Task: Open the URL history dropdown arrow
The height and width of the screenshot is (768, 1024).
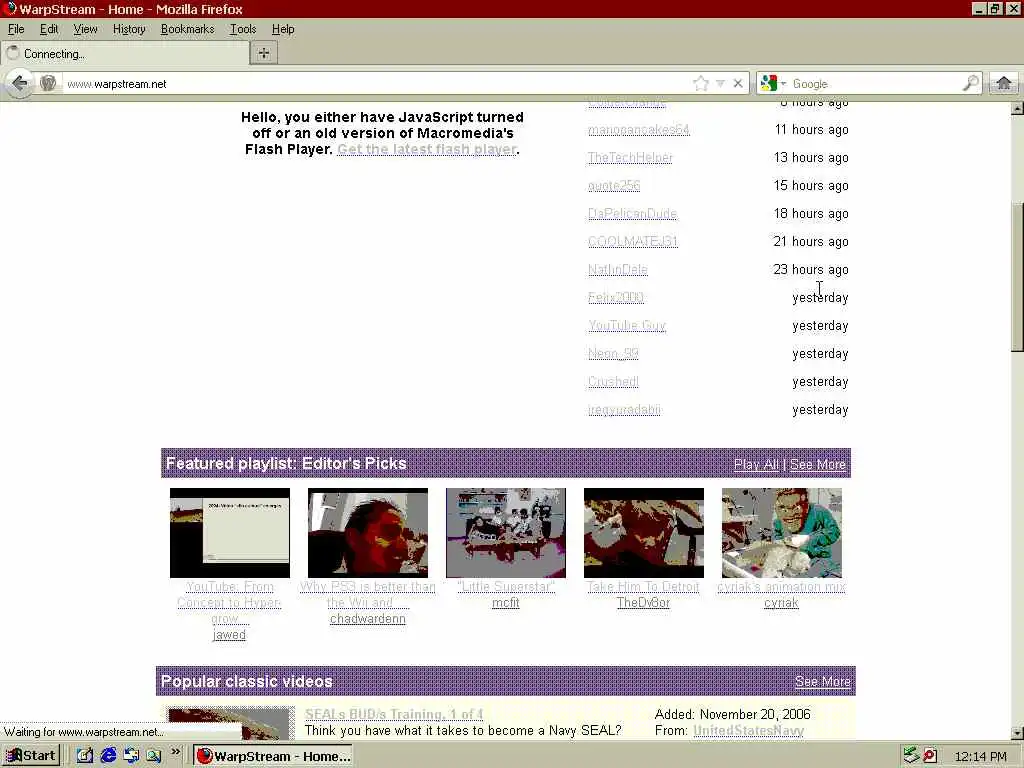Action: click(x=720, y=84)
